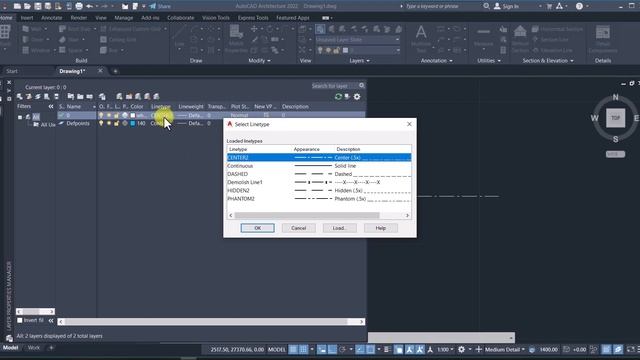Open the Render ribbon tab
The height and width of the screenshot is (360, 640).
point(79,18)
